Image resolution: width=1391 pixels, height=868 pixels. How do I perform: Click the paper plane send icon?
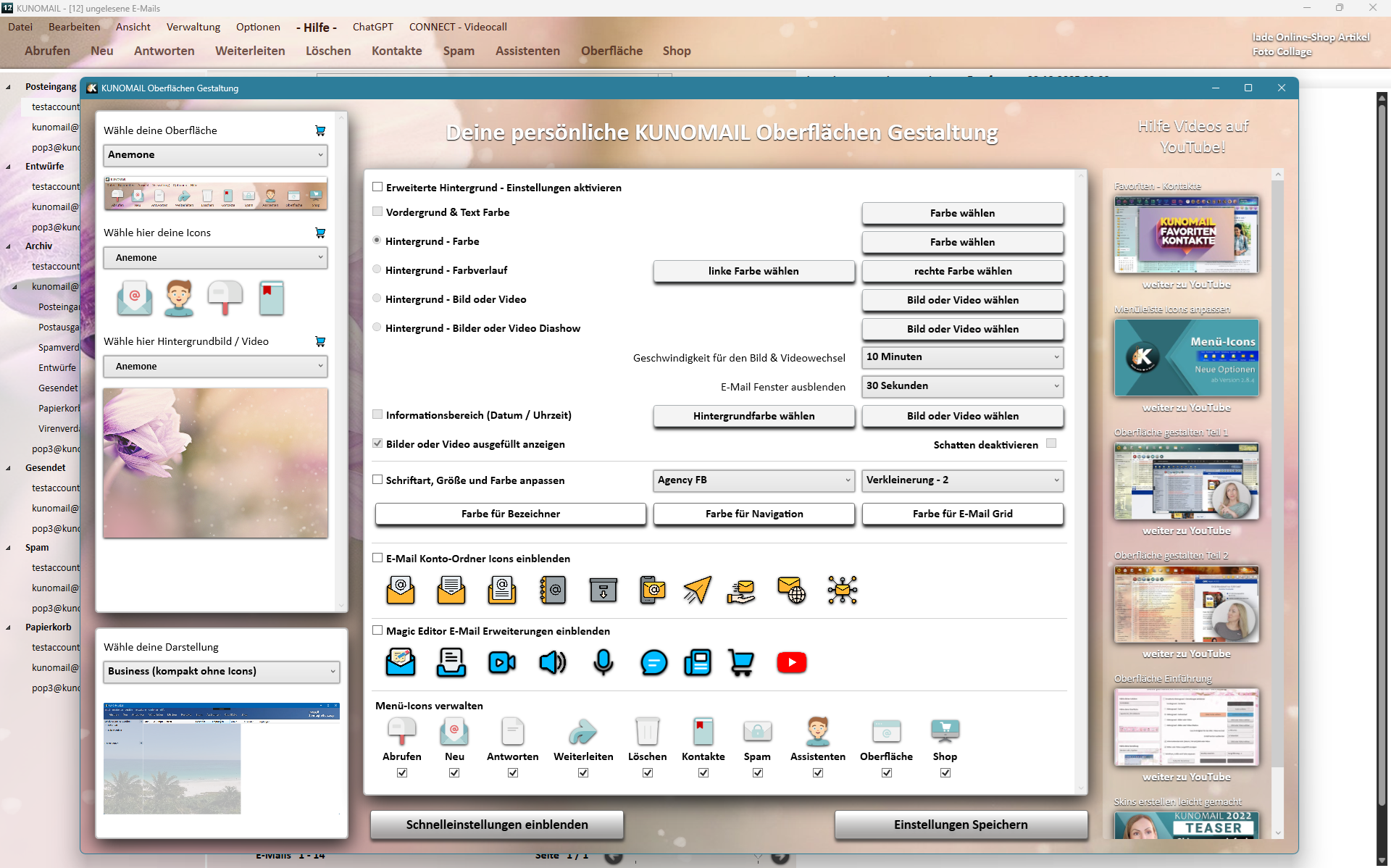click(x=697, y=590)
